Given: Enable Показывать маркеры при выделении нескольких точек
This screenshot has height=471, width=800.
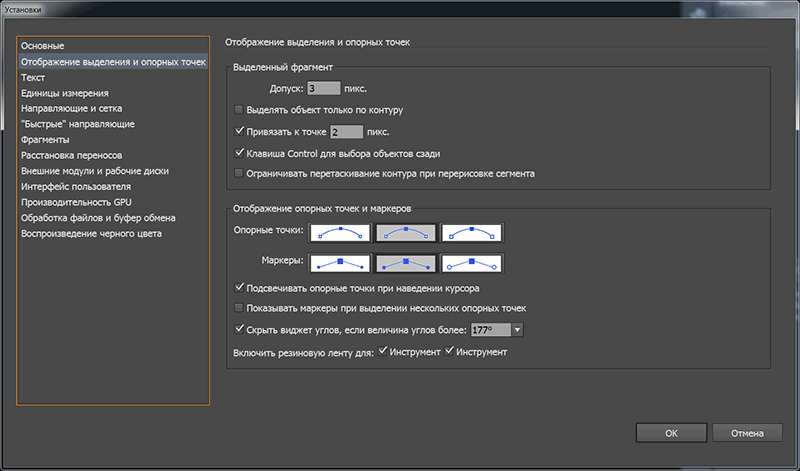Looking at the screenshot, I should click(238, 308).
